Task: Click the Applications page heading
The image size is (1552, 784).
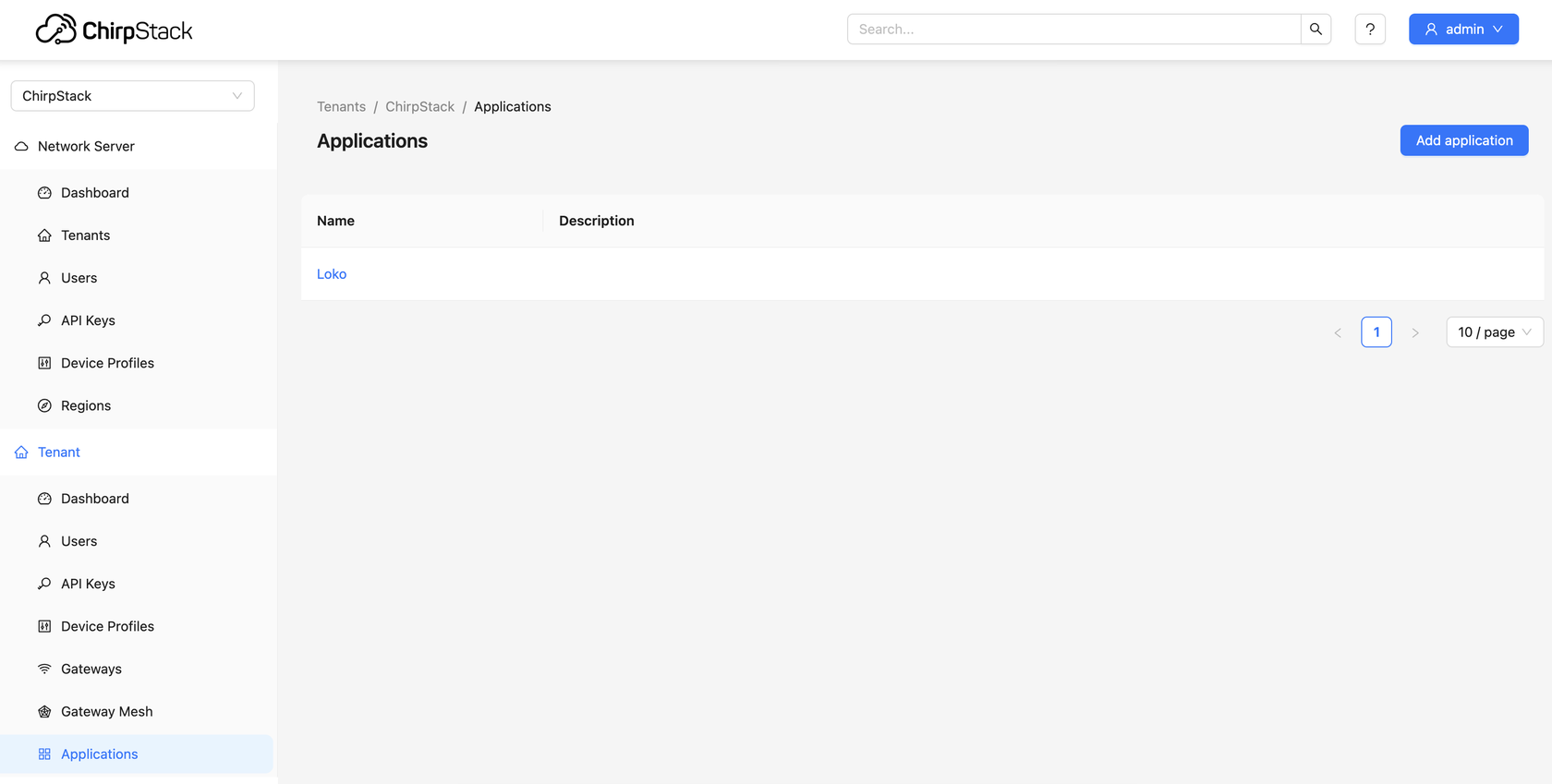Action: (372, 141)
